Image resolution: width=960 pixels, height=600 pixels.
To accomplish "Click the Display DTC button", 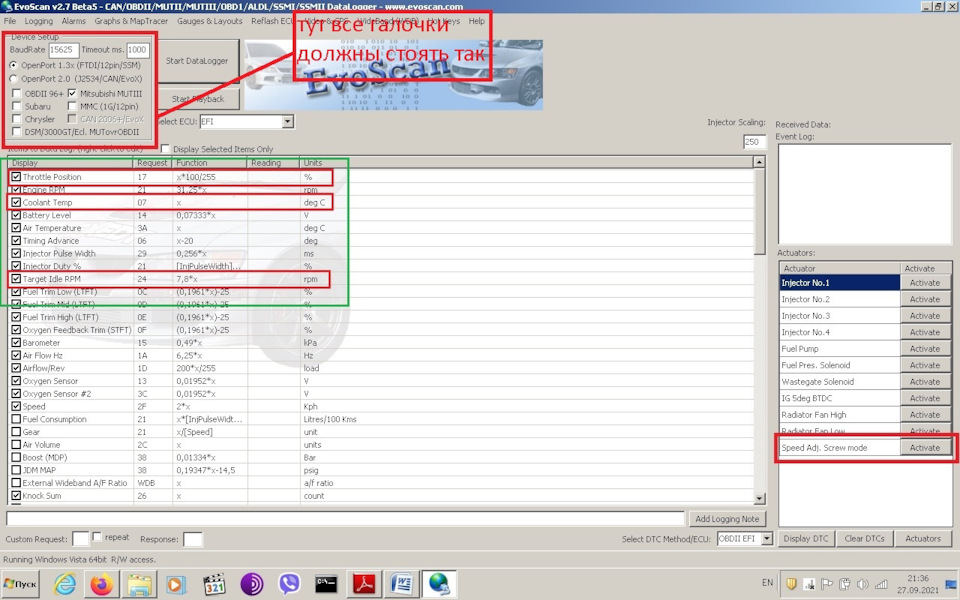I will (806, 539).
